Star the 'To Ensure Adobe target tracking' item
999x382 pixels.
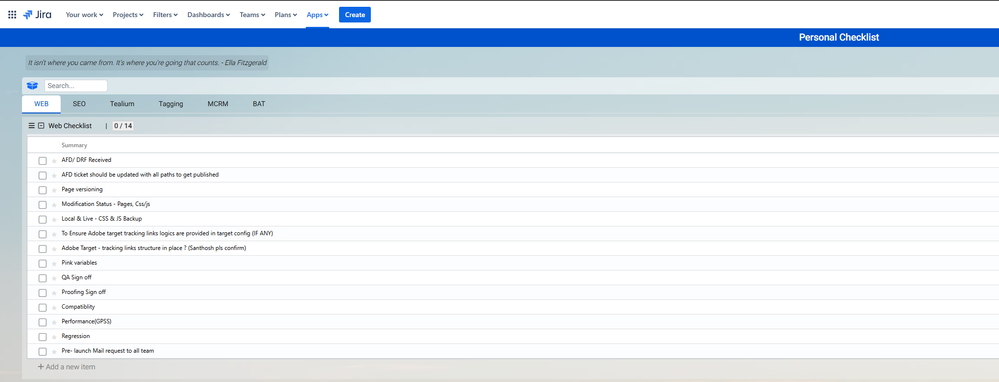[54, 234]
